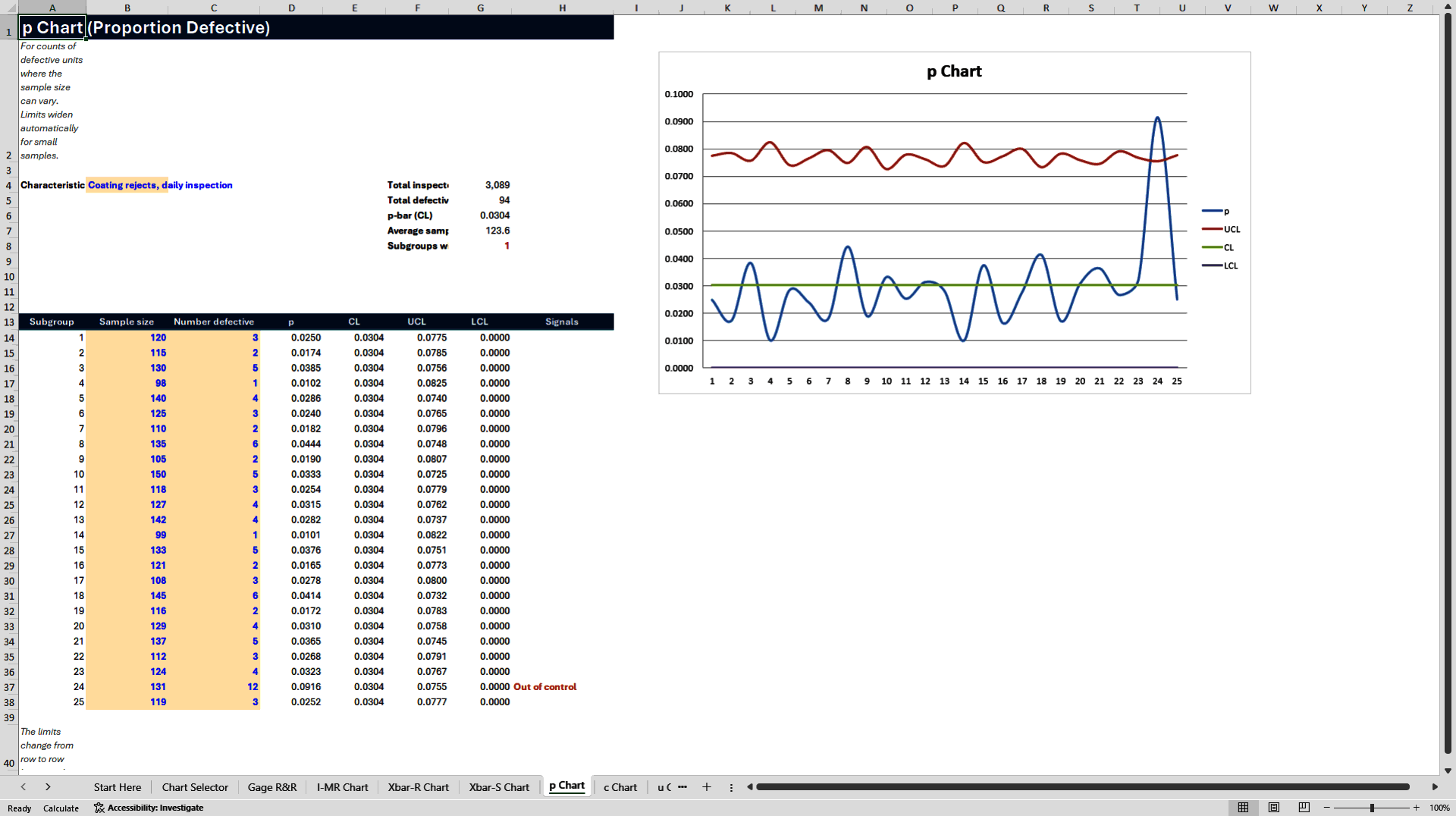This screenshot has width=1456, height=816.
Task: Switch to c Chart sheet
Action: [620, 787]
